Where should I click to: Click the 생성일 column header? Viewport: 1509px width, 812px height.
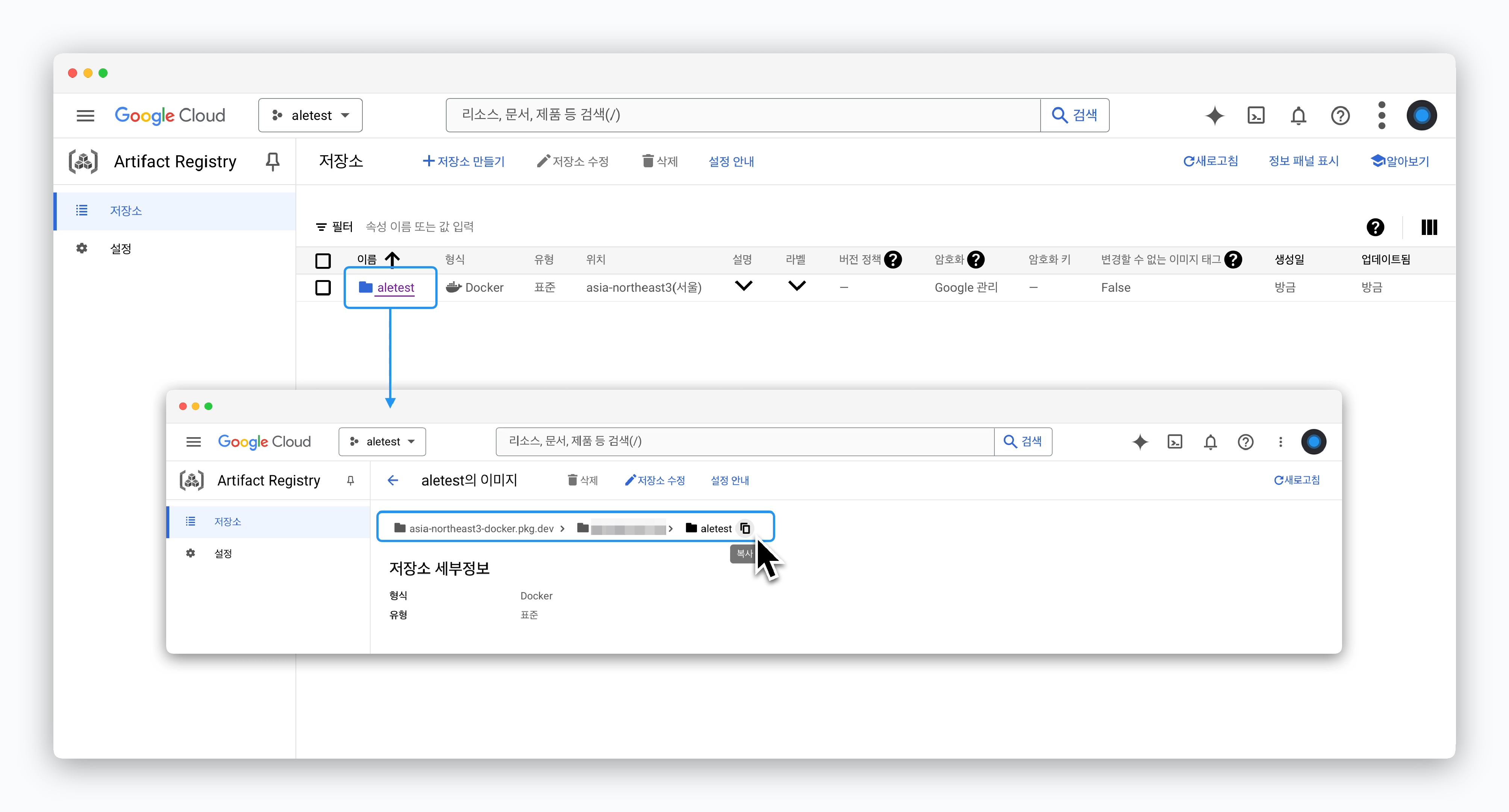[x=1289, y=259]
